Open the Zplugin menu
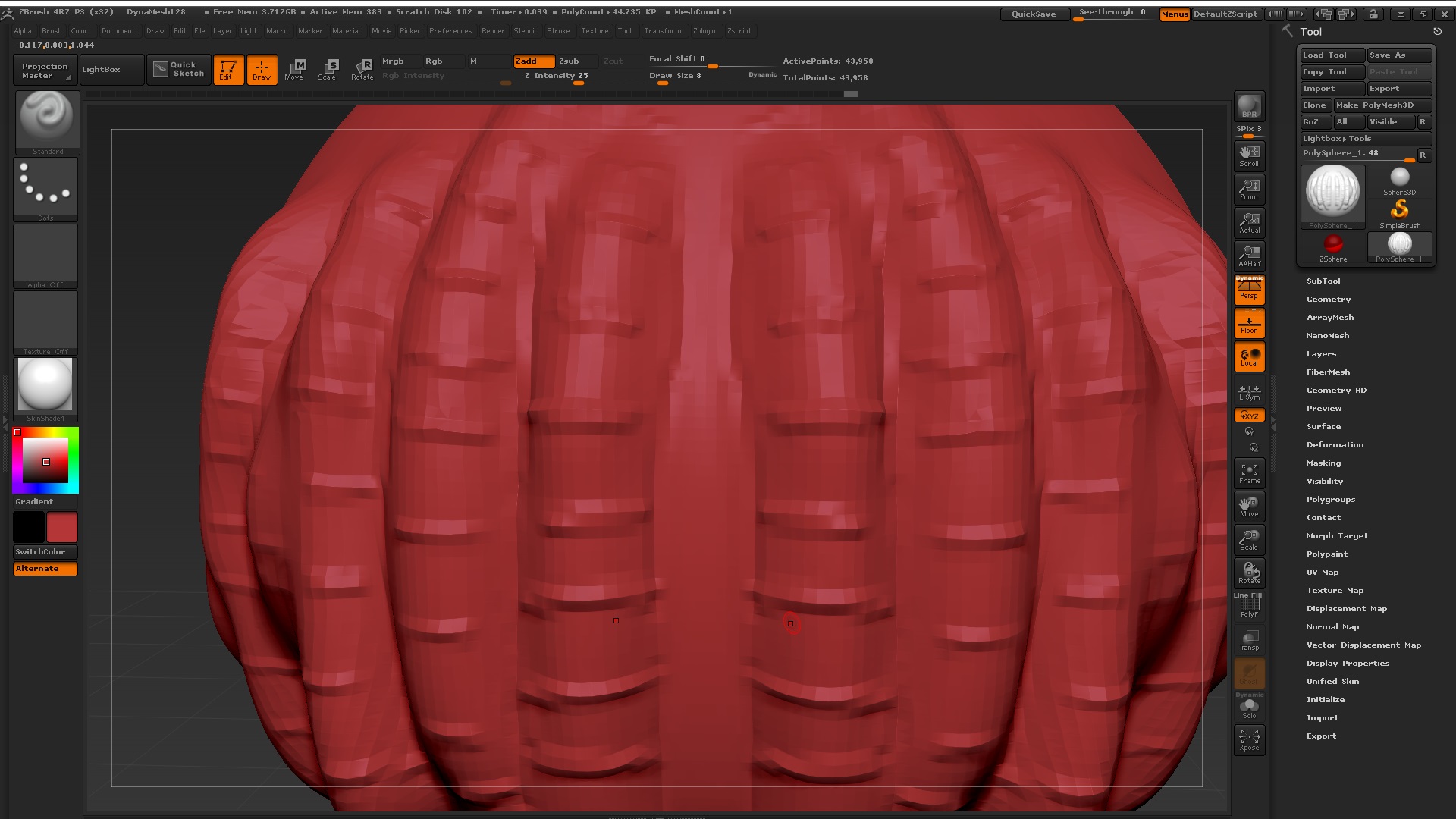1456x819 pixels. pos(704,31)
